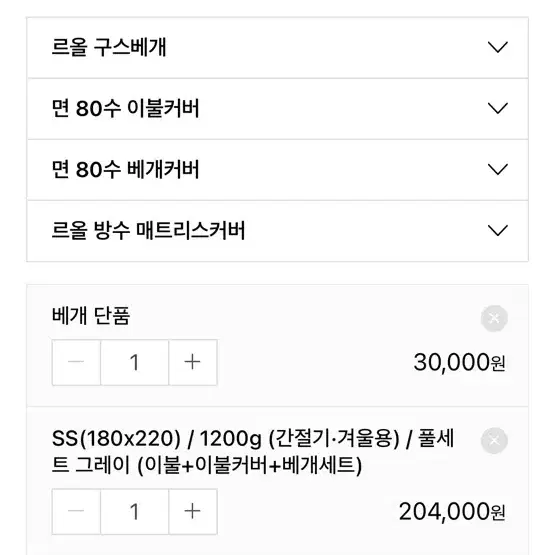Click the 베개 단품 item title

(91, 315)
